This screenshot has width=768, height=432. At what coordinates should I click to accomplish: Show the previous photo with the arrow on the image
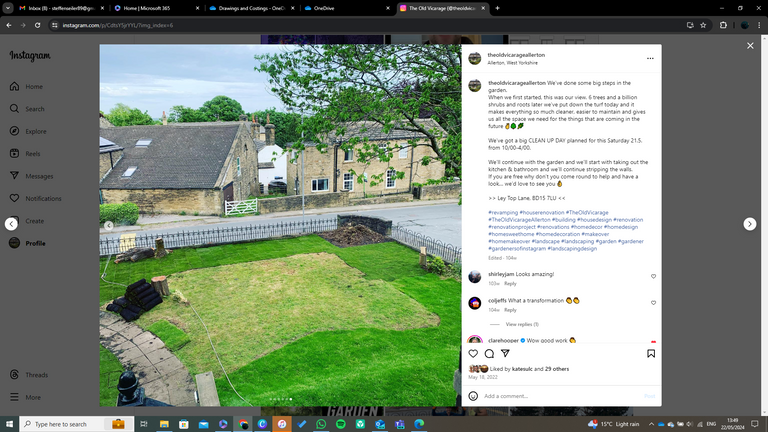(109, 225)
